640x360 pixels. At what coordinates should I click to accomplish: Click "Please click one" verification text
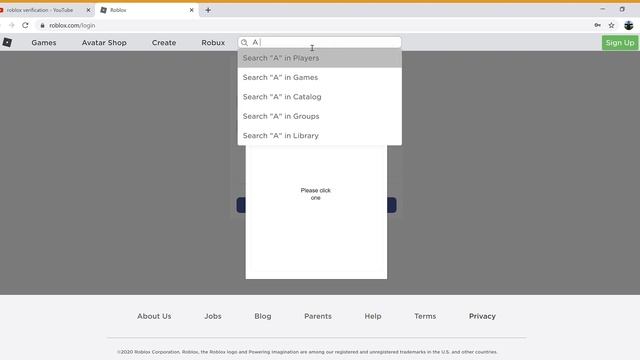[x=316, y=194]
